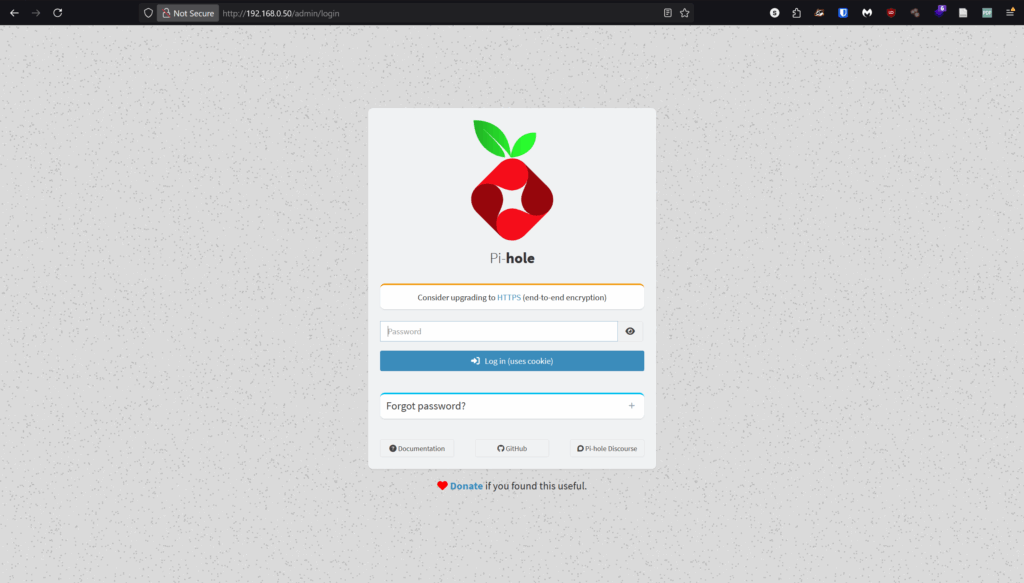This screenshot has width=1024, height=583.
Task: Reload the page with the refresh icon
Action: coord(57,13)
